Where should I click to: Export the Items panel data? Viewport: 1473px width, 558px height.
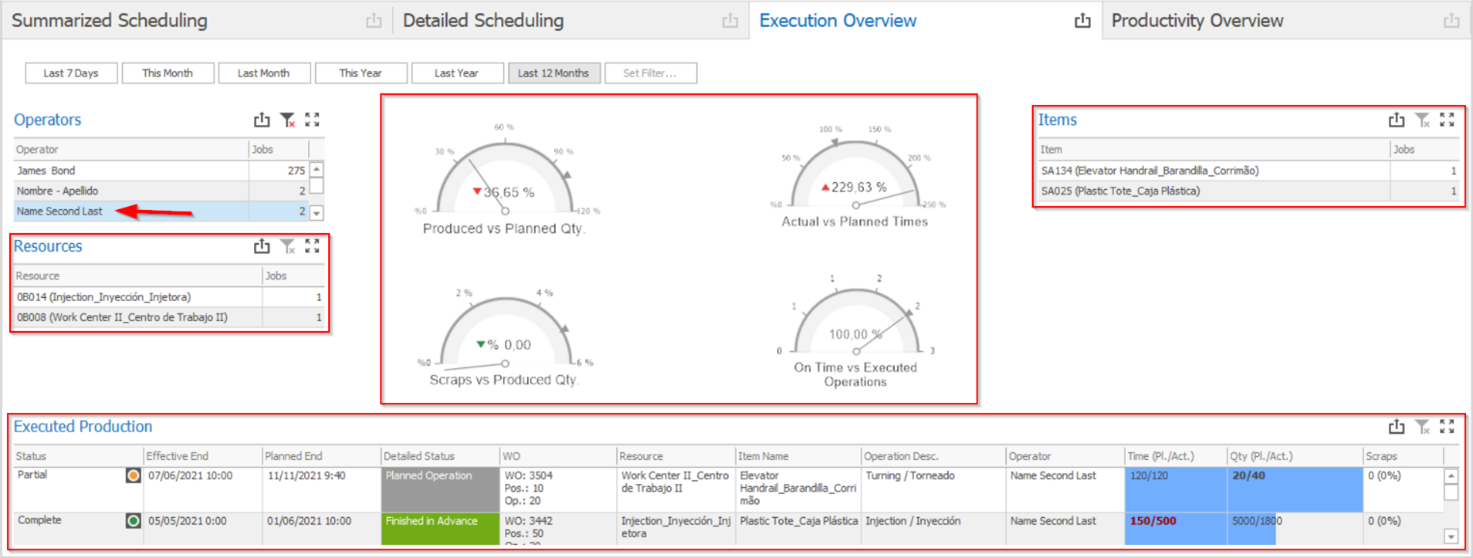[x=1396, y=120]
